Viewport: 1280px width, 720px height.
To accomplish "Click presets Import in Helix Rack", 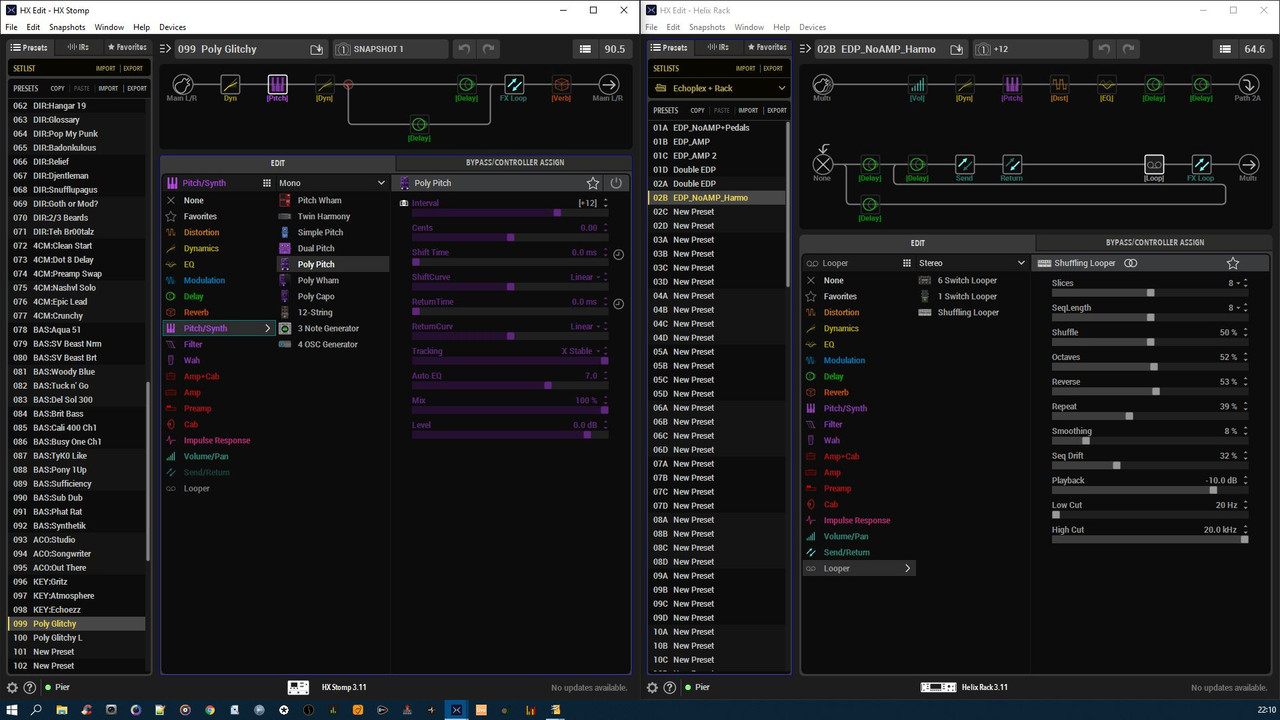I will coord(748,110).
